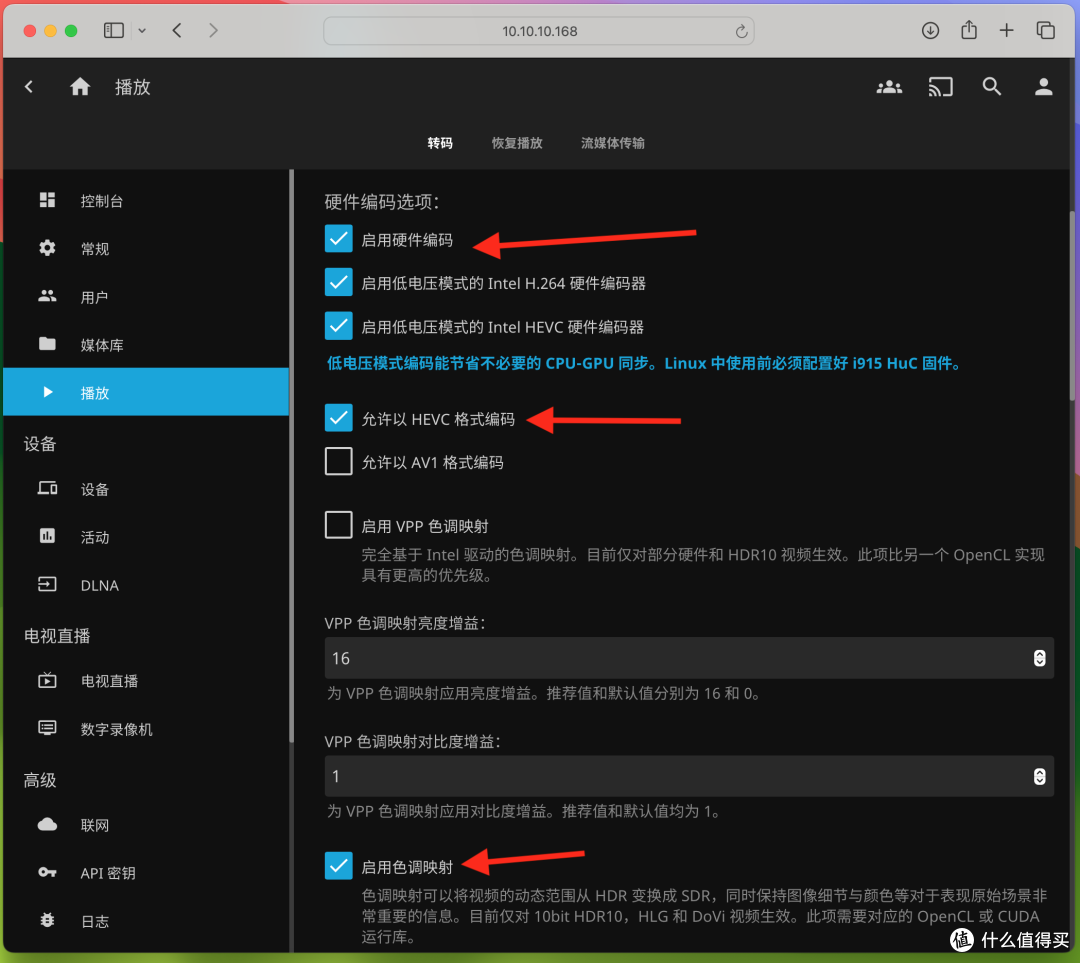
Task: Click the 硬件编码选项 heading
Action: pyautogui.click(x=382, y=201)
